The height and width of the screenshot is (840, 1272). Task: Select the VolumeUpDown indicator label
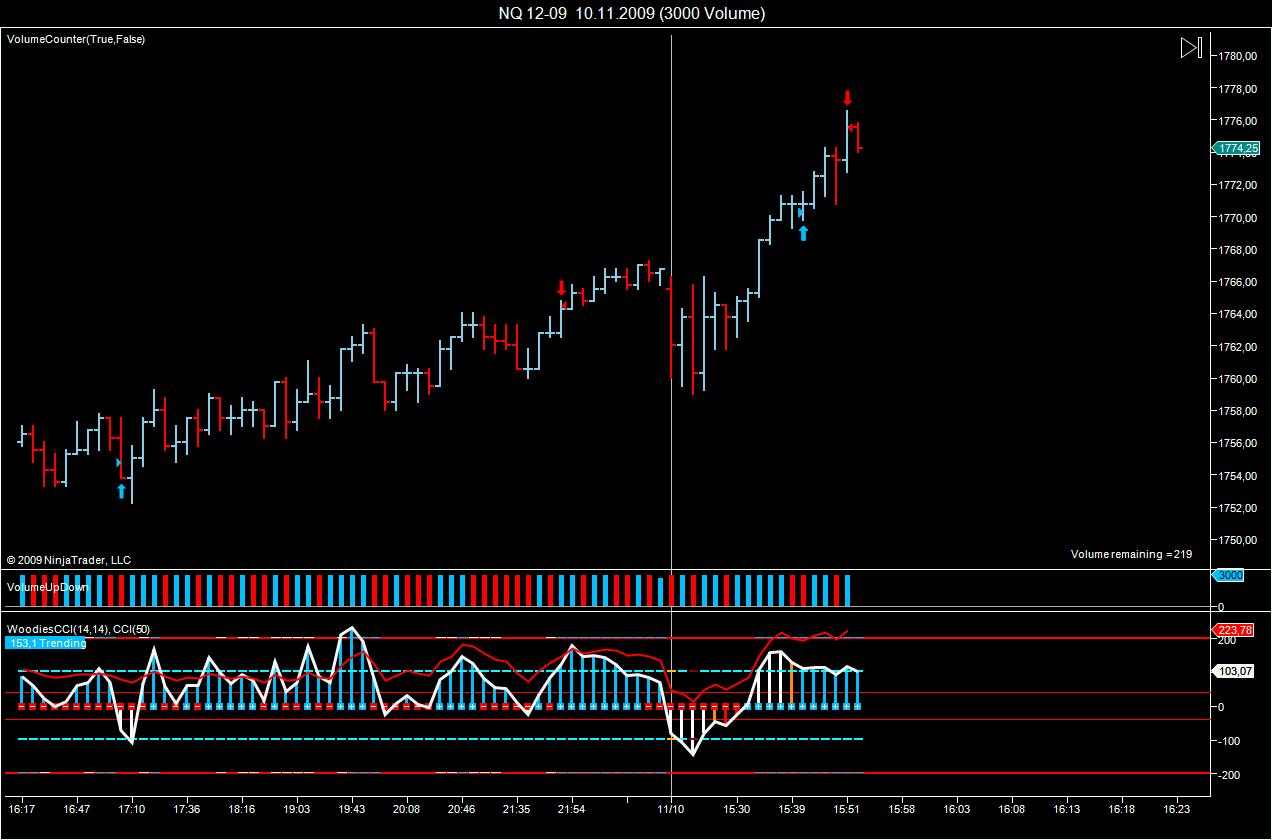click(x=48, y=587)
